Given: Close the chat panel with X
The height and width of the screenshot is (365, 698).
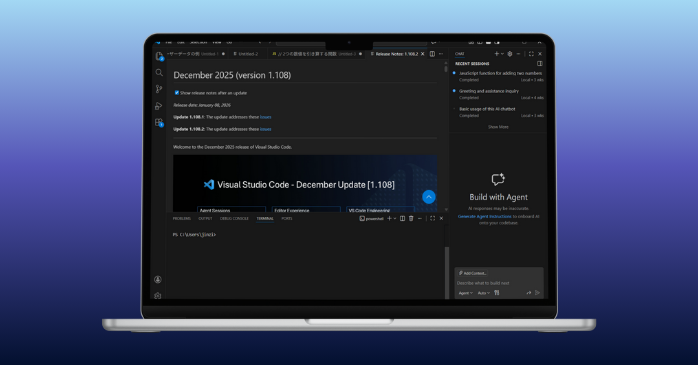Looking at the screenshot, I should (x=540, y=54).
